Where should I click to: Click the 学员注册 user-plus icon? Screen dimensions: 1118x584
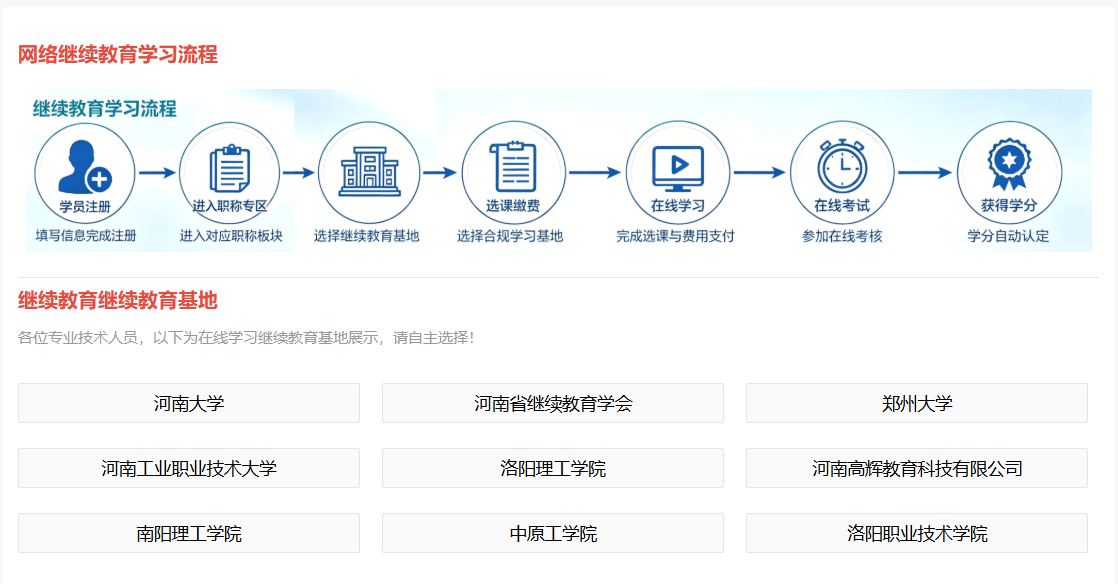85,167
